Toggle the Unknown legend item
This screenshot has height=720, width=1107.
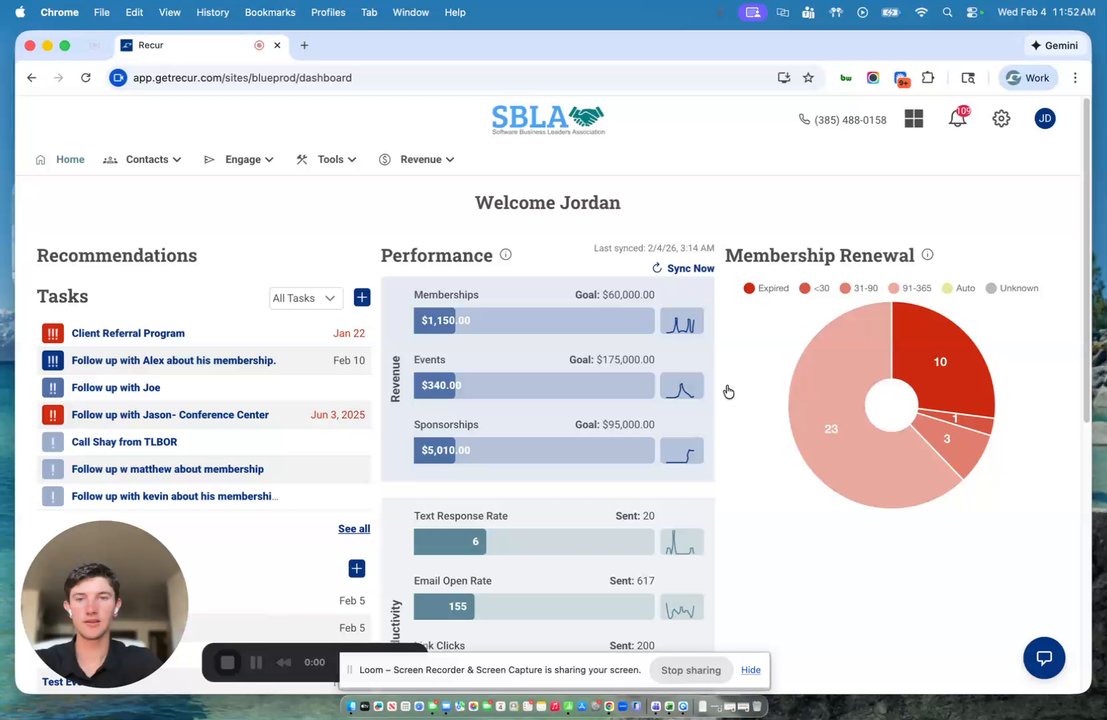click(1012, 288)
